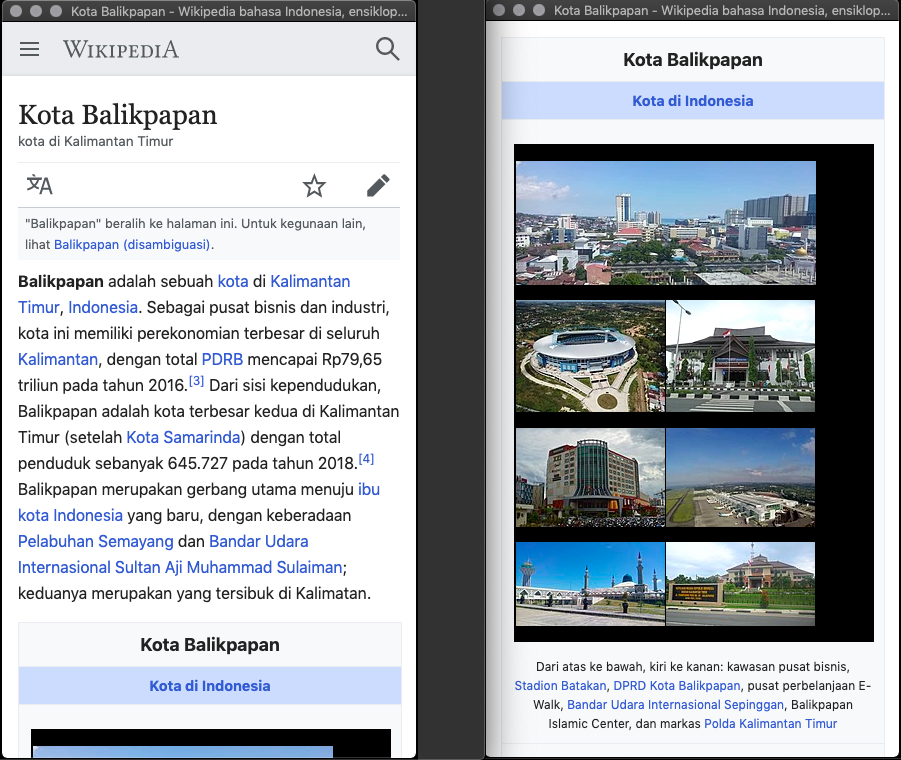Screen dimensions: 901x760
Task: Open the Stadion Batakan caption link
Action: pyautogui.click(x=560, y=686)
